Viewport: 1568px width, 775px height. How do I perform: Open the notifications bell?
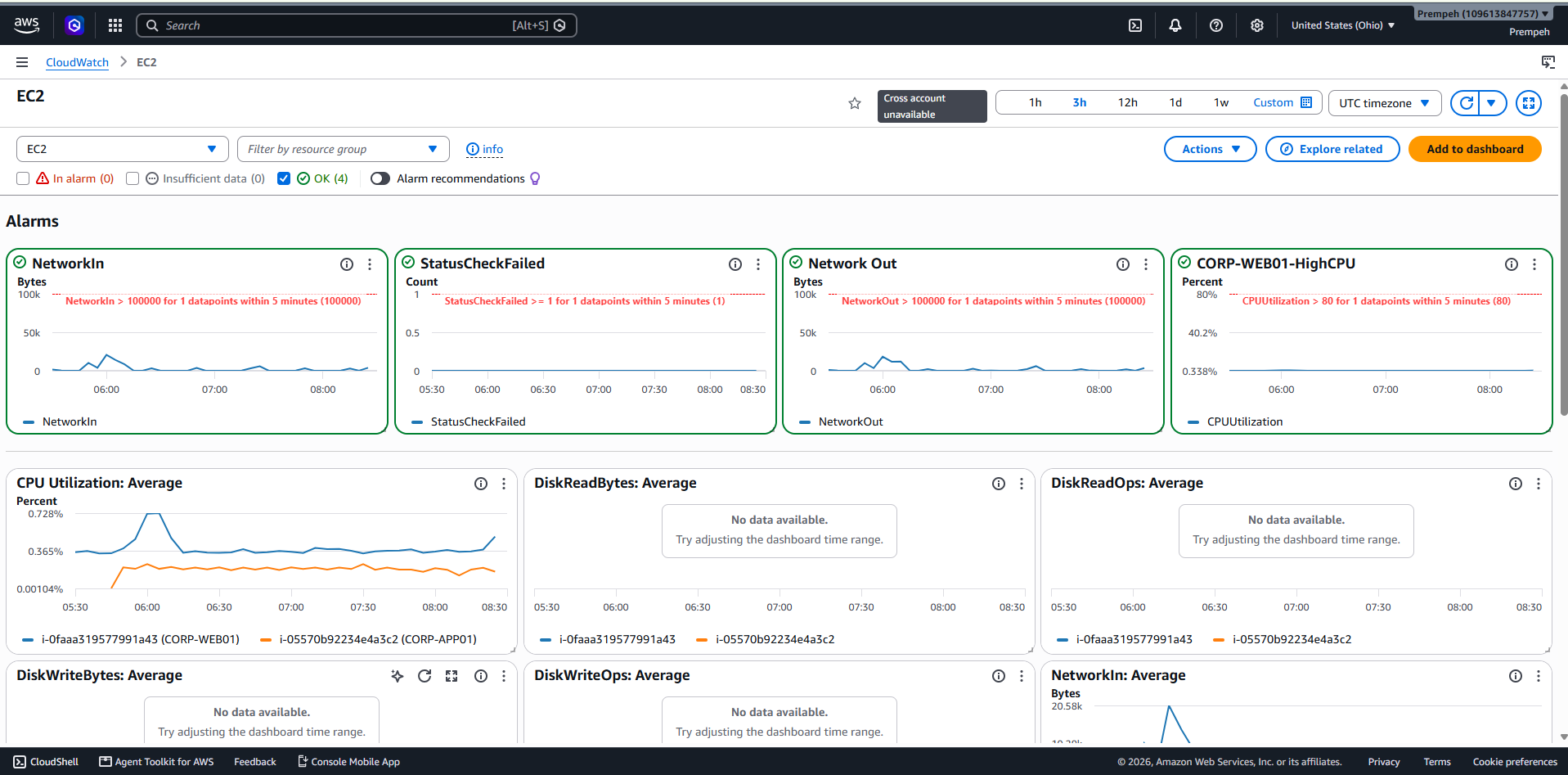coord(1175,25)
